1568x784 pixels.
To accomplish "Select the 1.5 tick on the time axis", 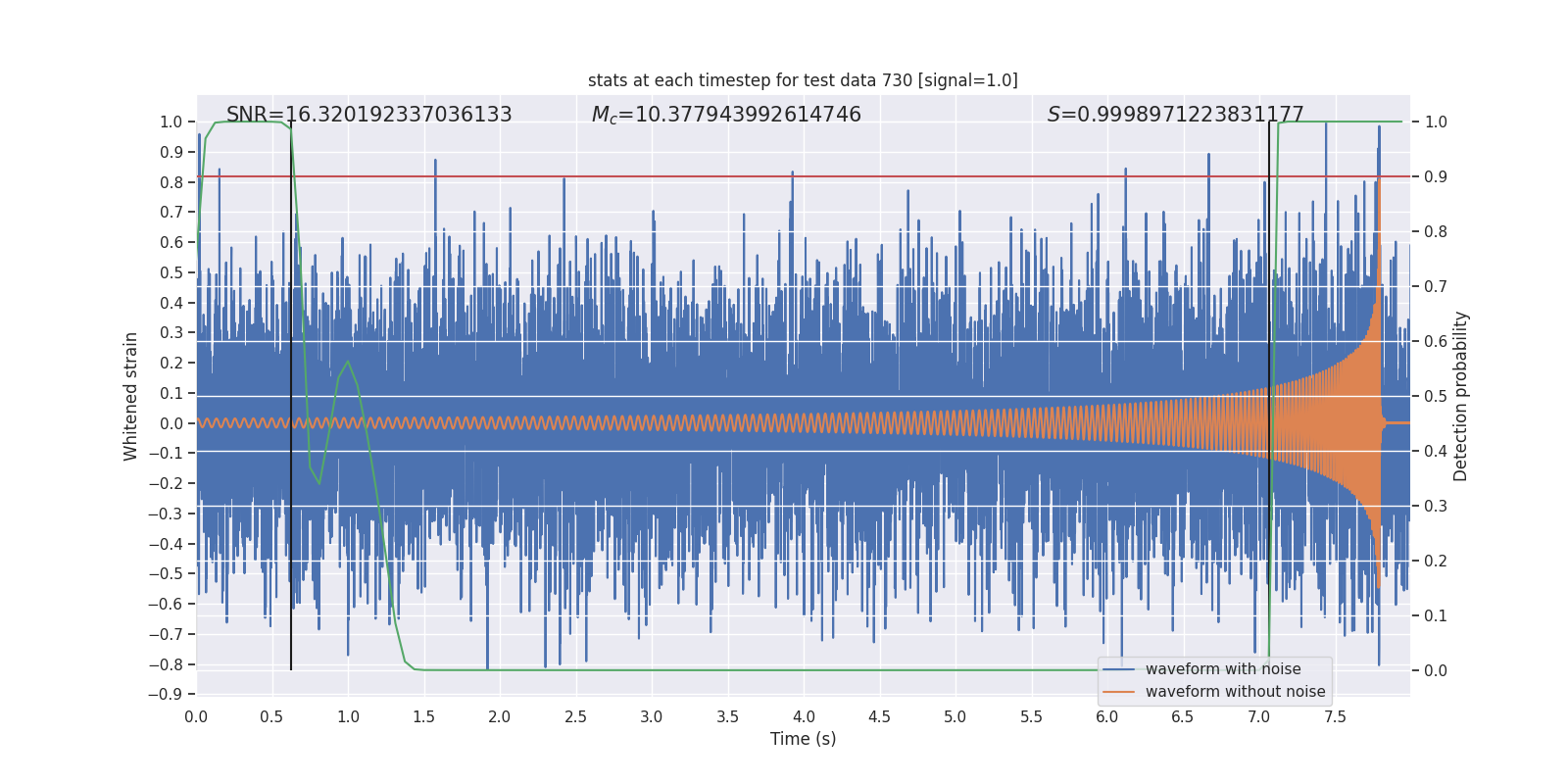I will tap(424, 716).
